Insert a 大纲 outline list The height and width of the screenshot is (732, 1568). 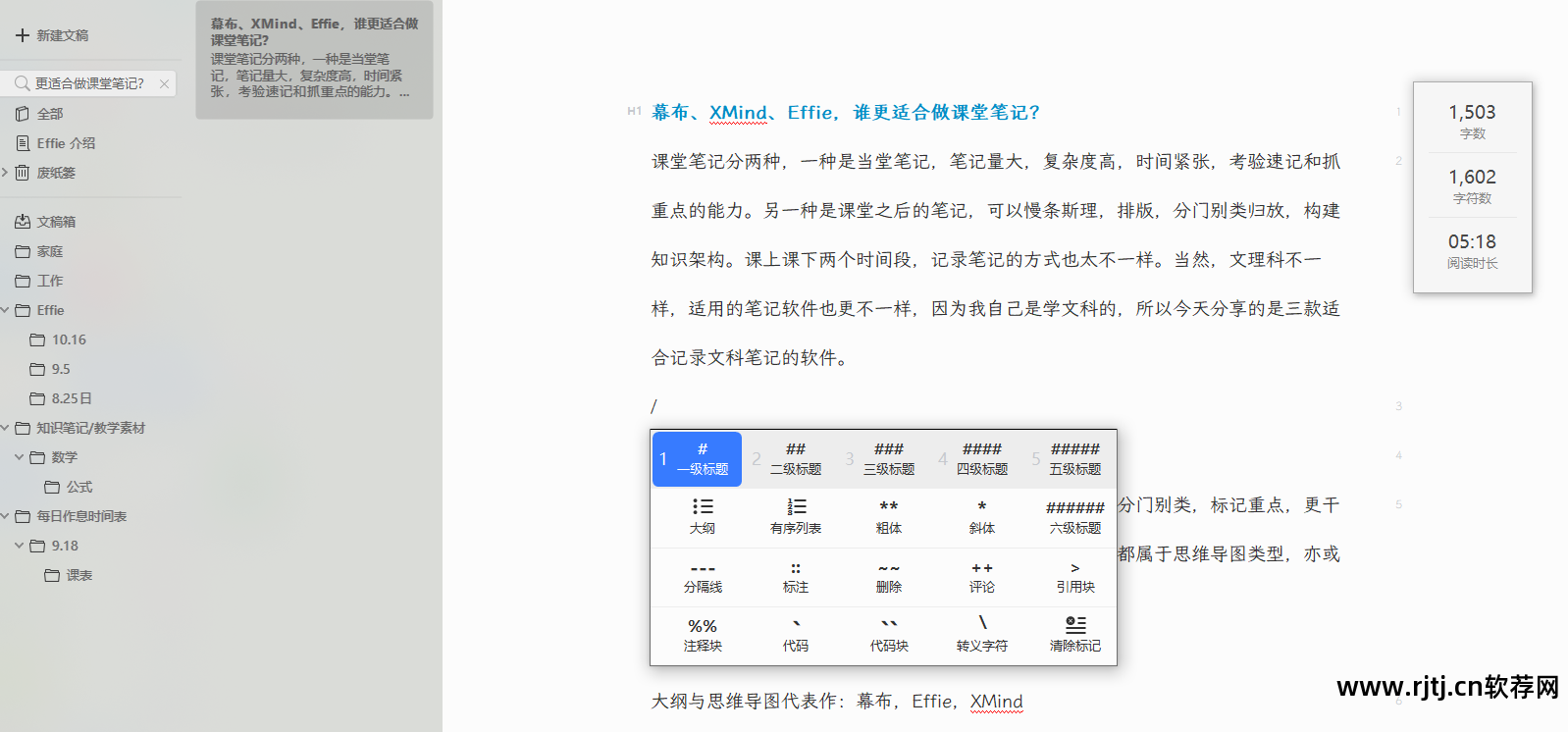[x=702, y=517]
